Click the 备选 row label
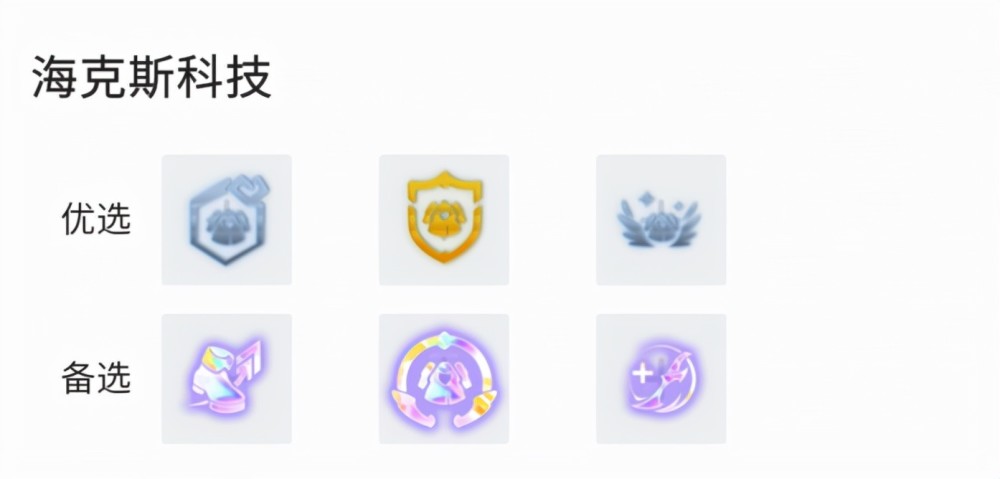 click(x=96, y=378)
